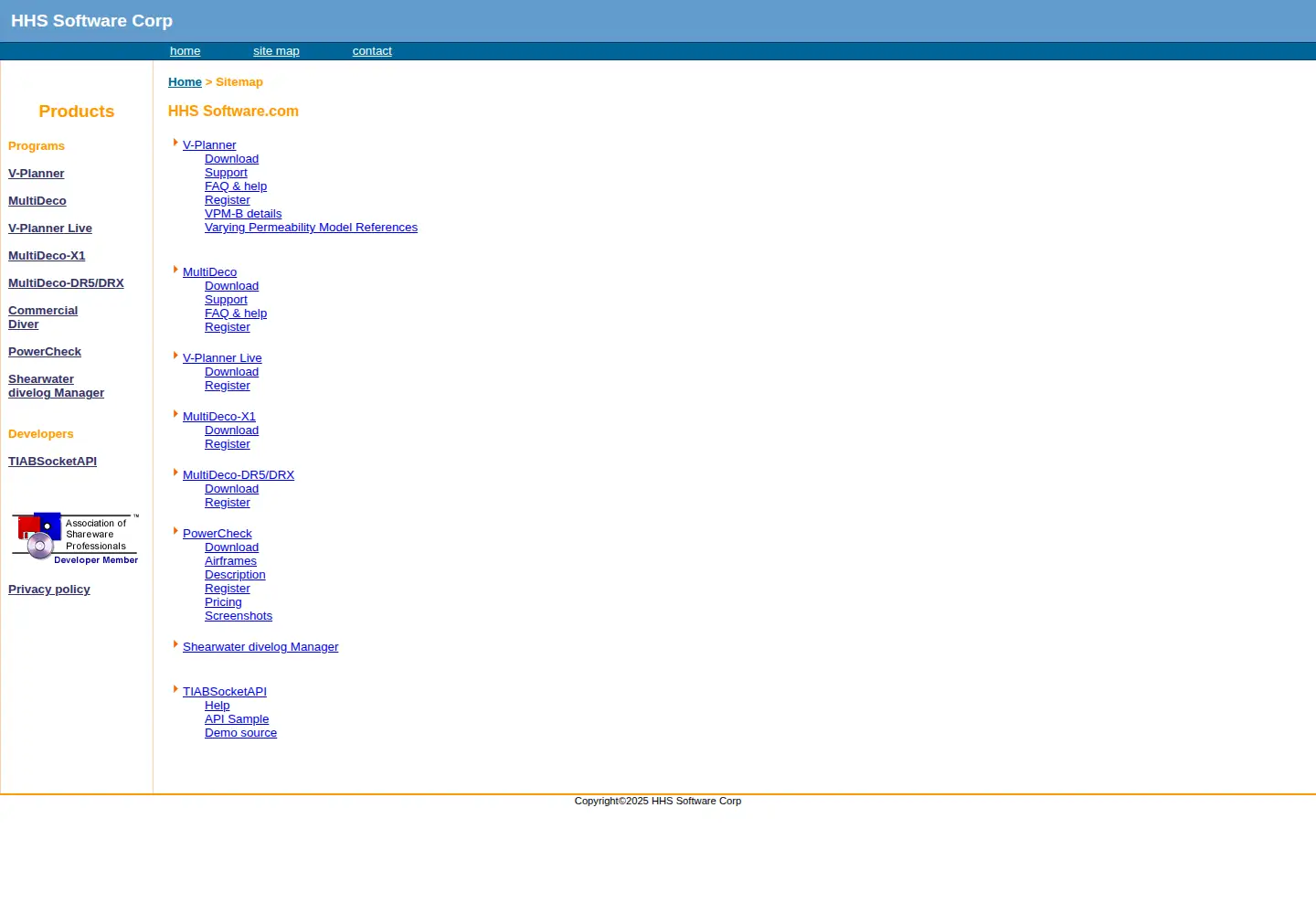Click Download under MultiDeco-X1

click(231, 430)
